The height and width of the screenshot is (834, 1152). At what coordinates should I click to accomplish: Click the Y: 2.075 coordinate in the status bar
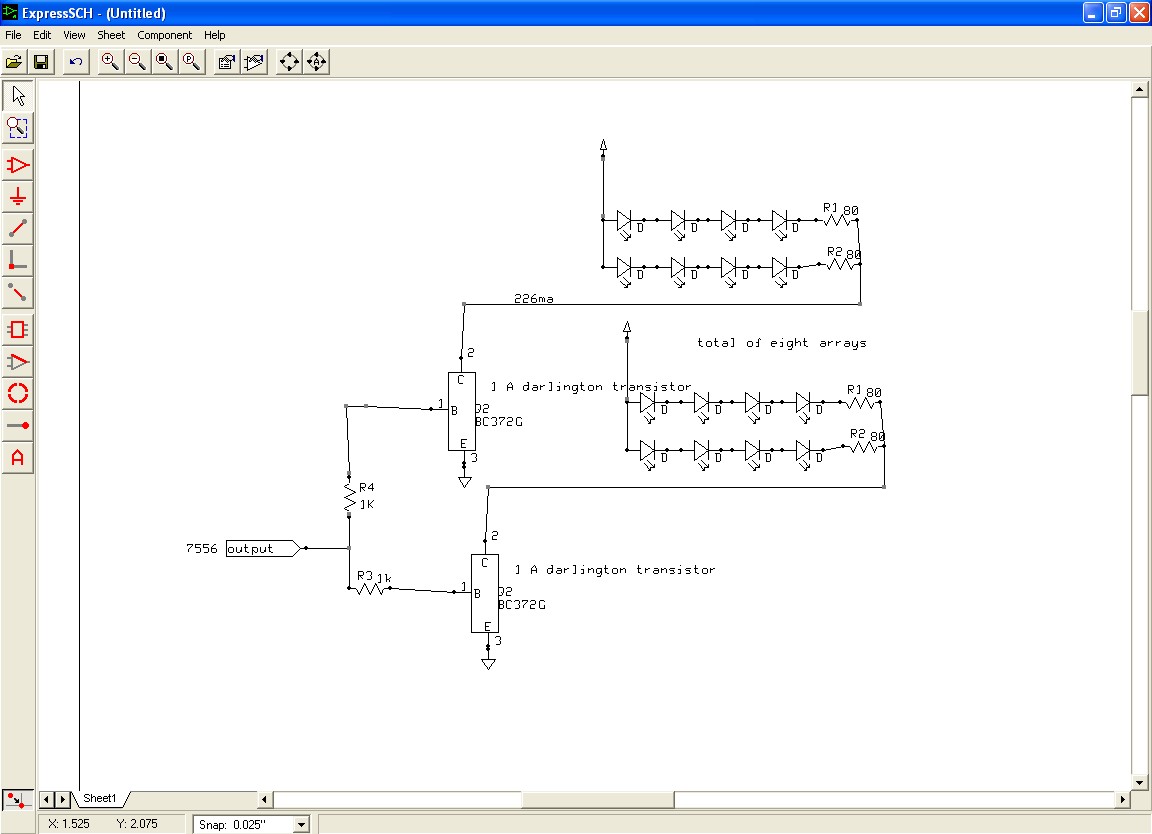tap(137, 824)
